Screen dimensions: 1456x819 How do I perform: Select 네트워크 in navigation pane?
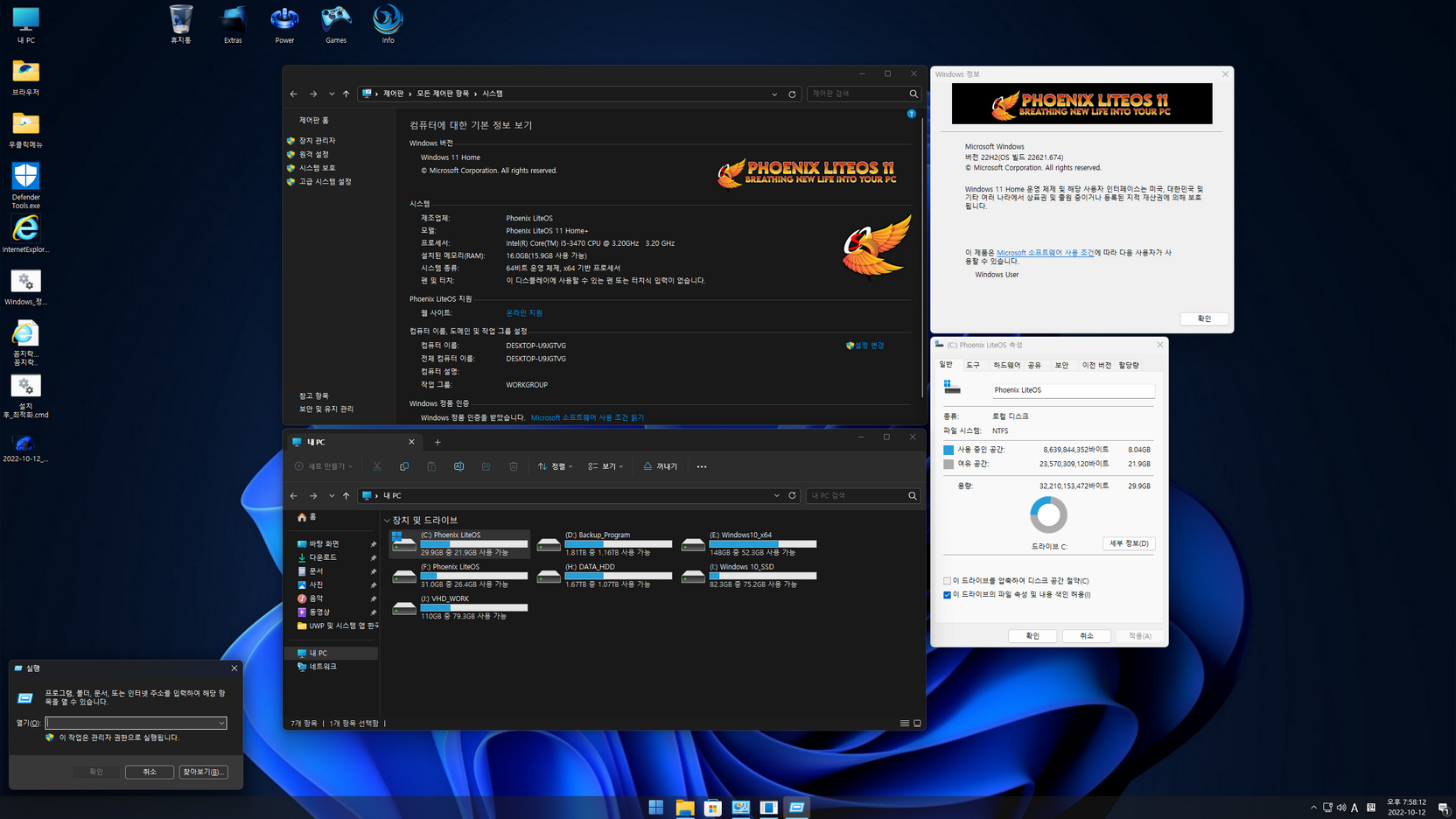tap(323, 667)
